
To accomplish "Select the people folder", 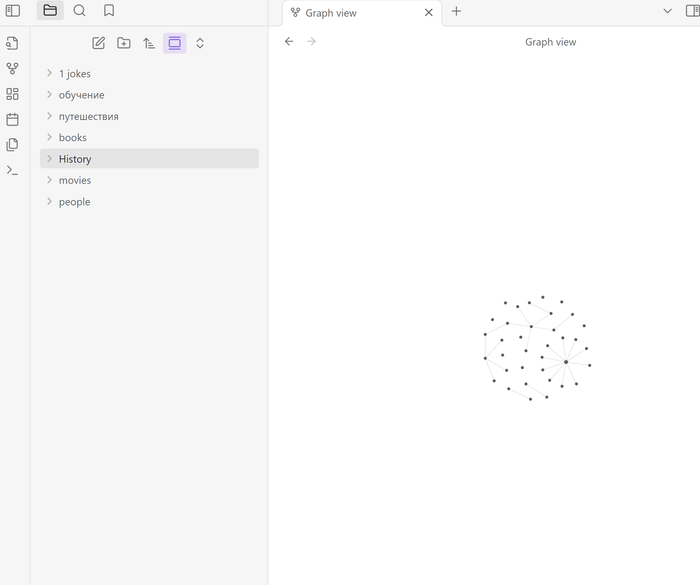I will (149, 201).
